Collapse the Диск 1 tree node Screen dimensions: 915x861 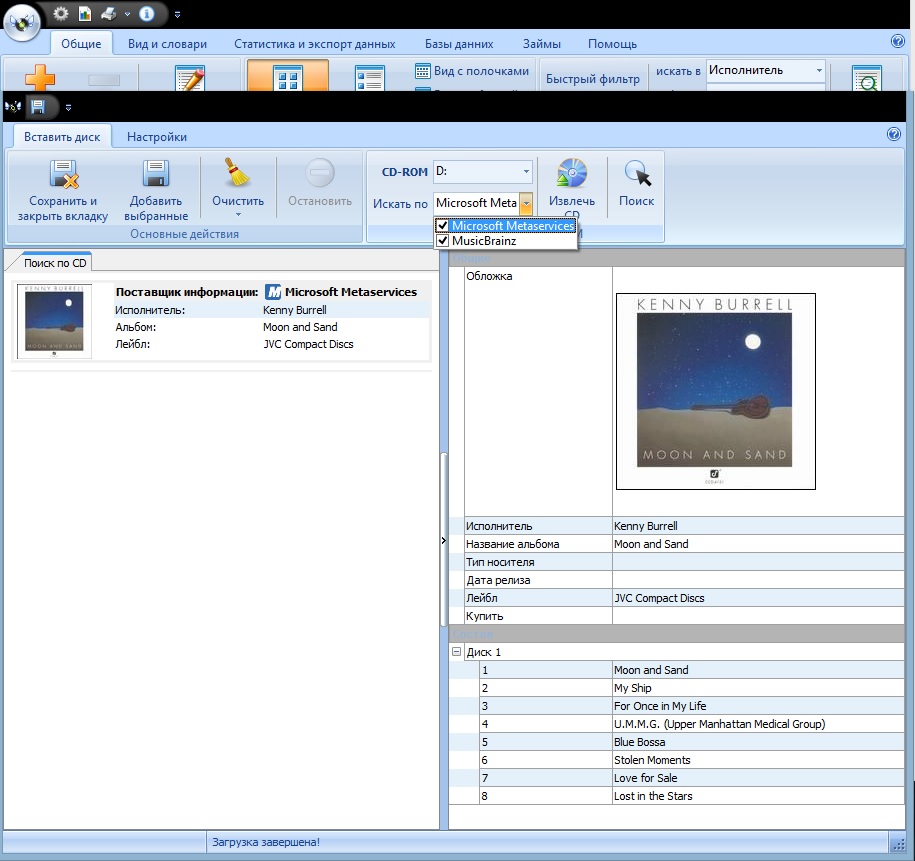coord(456,651)
